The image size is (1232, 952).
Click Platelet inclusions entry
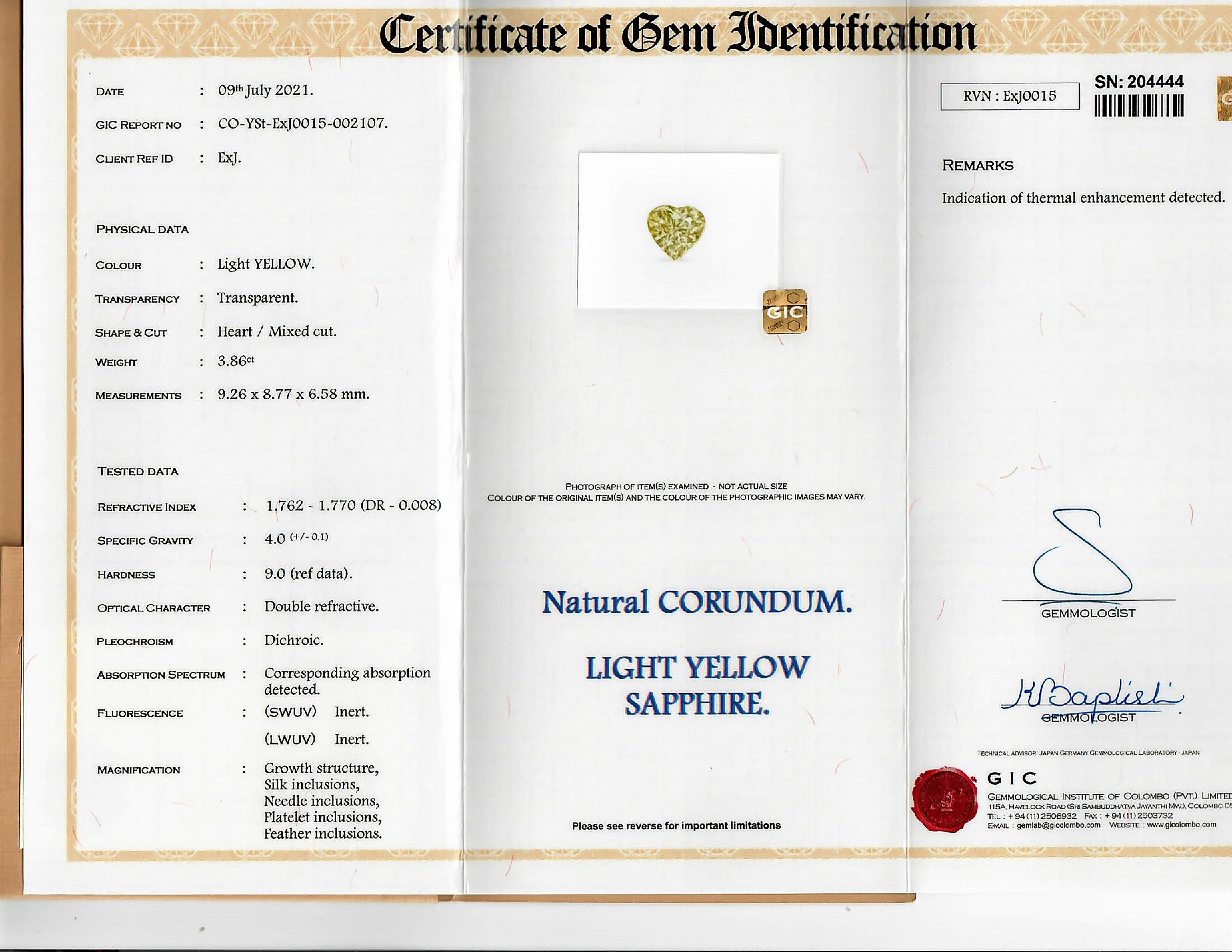pos(323,817)
